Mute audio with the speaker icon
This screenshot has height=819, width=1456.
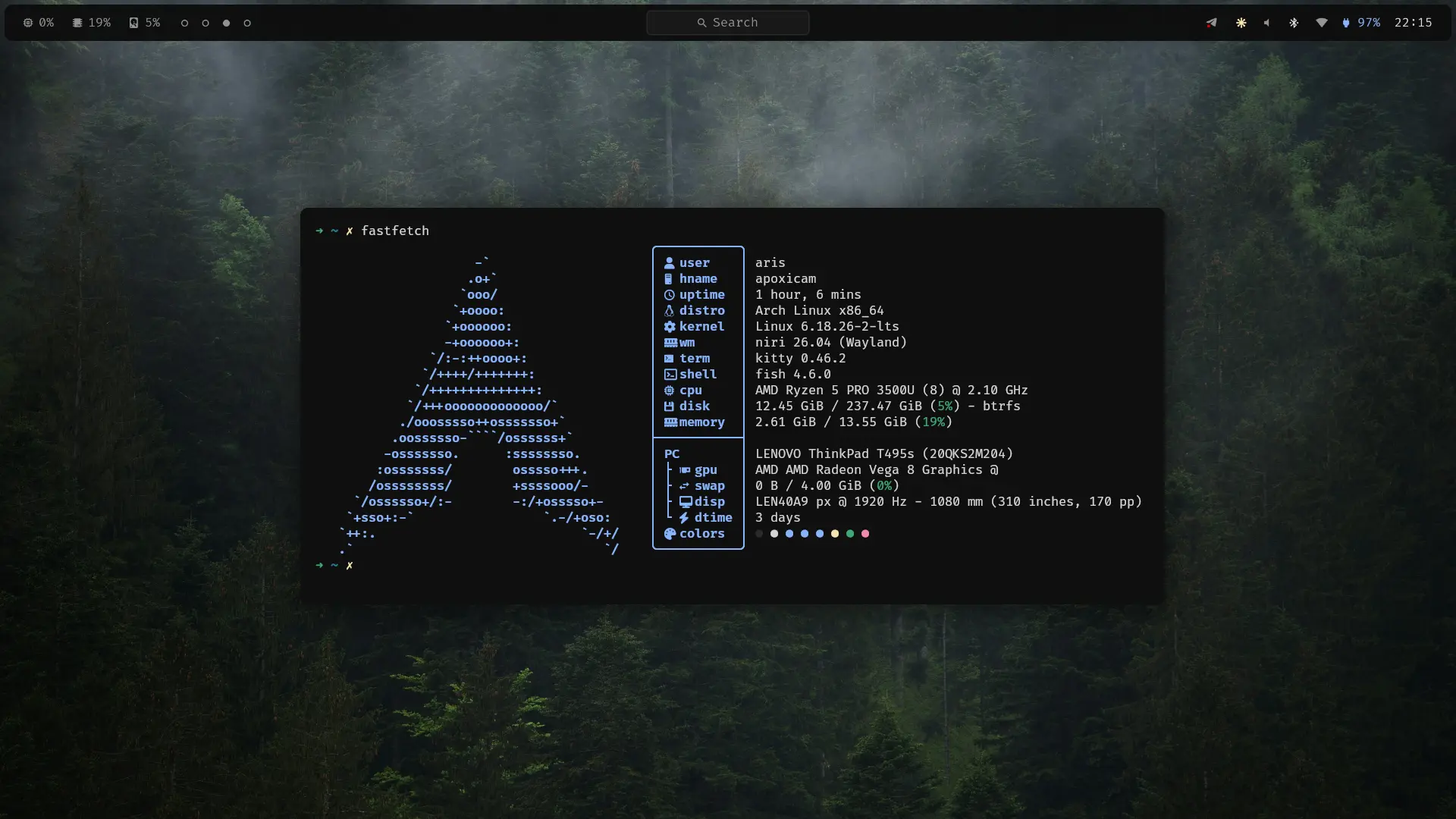(1267, 23)
